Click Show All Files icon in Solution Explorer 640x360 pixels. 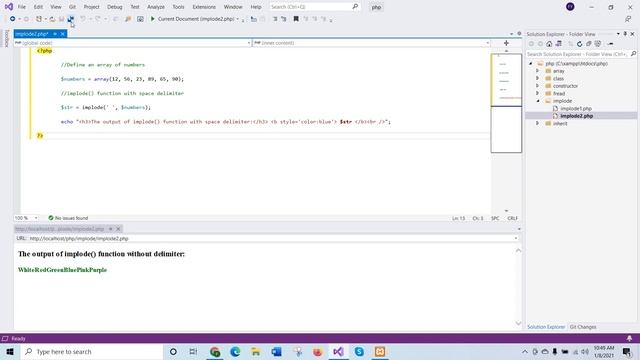pos(598,44)
